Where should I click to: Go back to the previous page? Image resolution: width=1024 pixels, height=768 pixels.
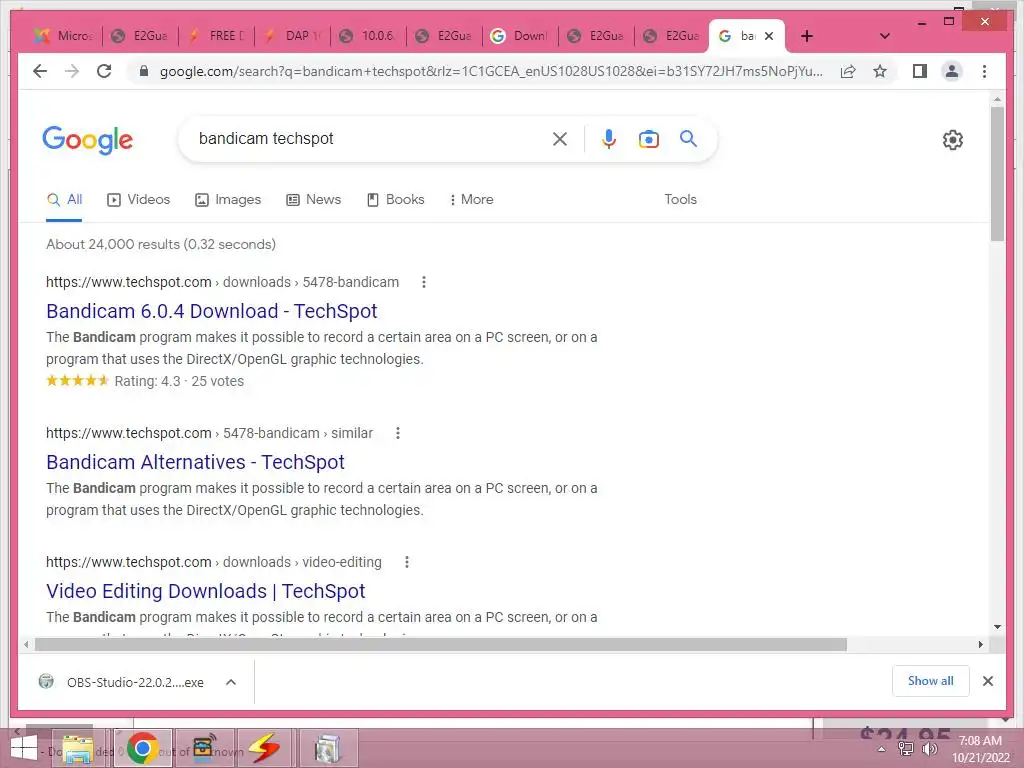click(x=40, y=71)
